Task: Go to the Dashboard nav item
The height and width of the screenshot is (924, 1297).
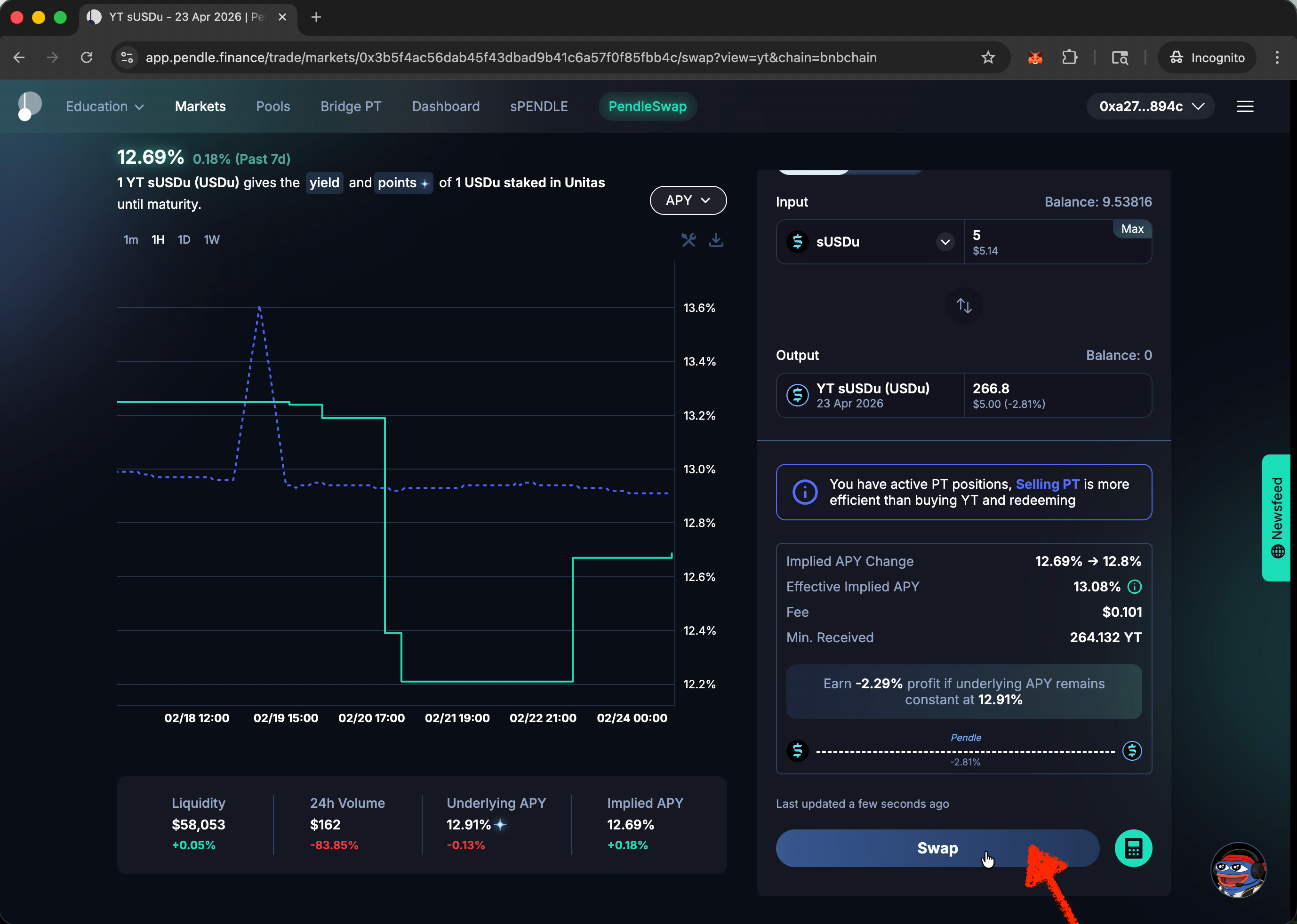Action: [446, 106]
